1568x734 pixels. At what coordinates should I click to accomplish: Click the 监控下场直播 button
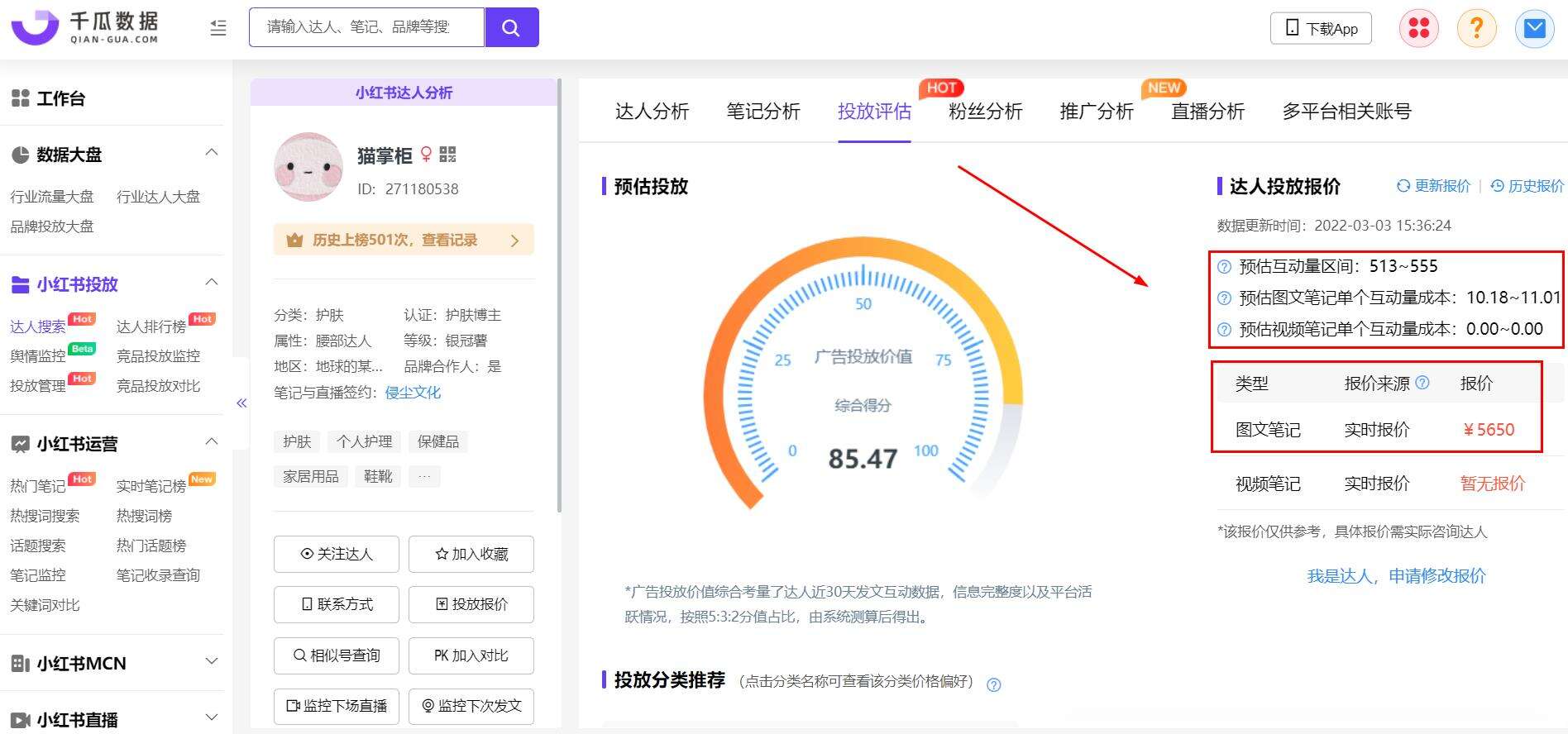coord(337,706)
